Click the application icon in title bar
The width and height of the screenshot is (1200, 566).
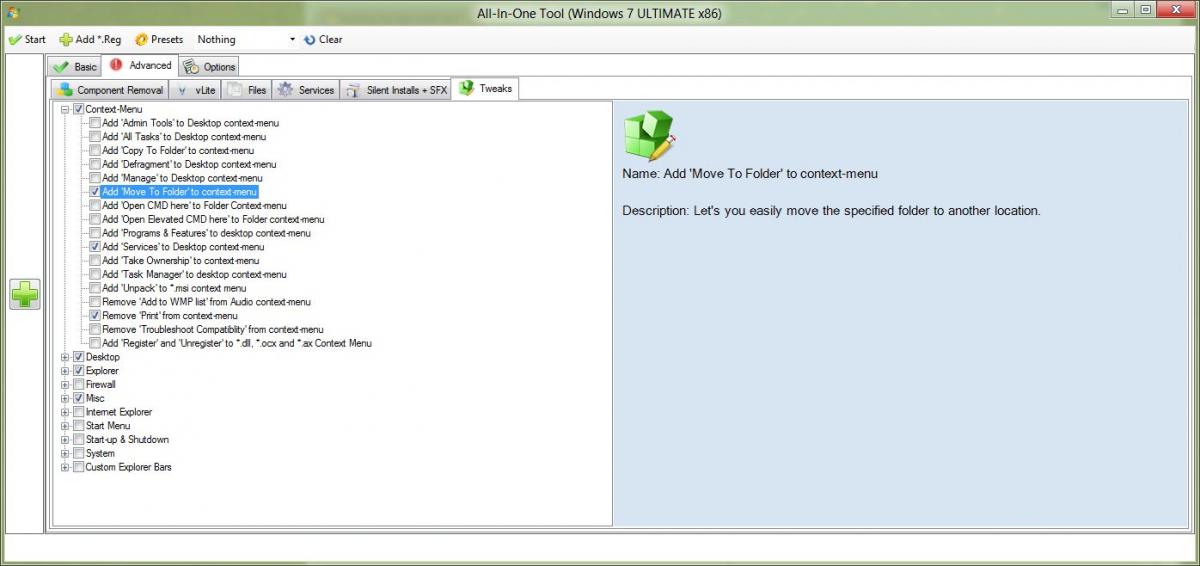13,13
